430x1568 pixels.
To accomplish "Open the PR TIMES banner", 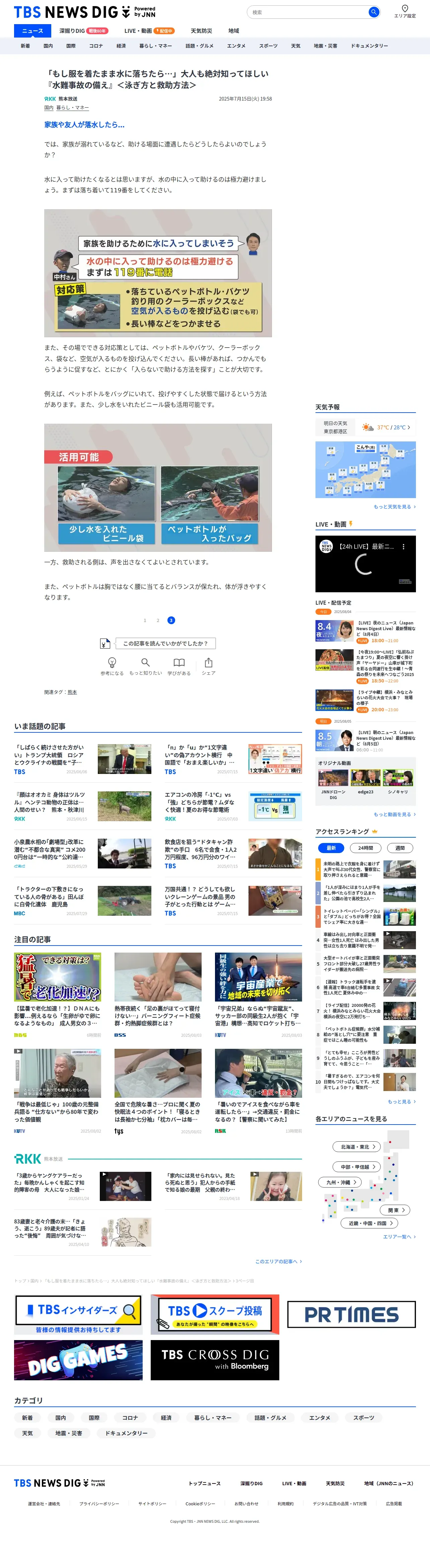I will tap(352, 1314).
